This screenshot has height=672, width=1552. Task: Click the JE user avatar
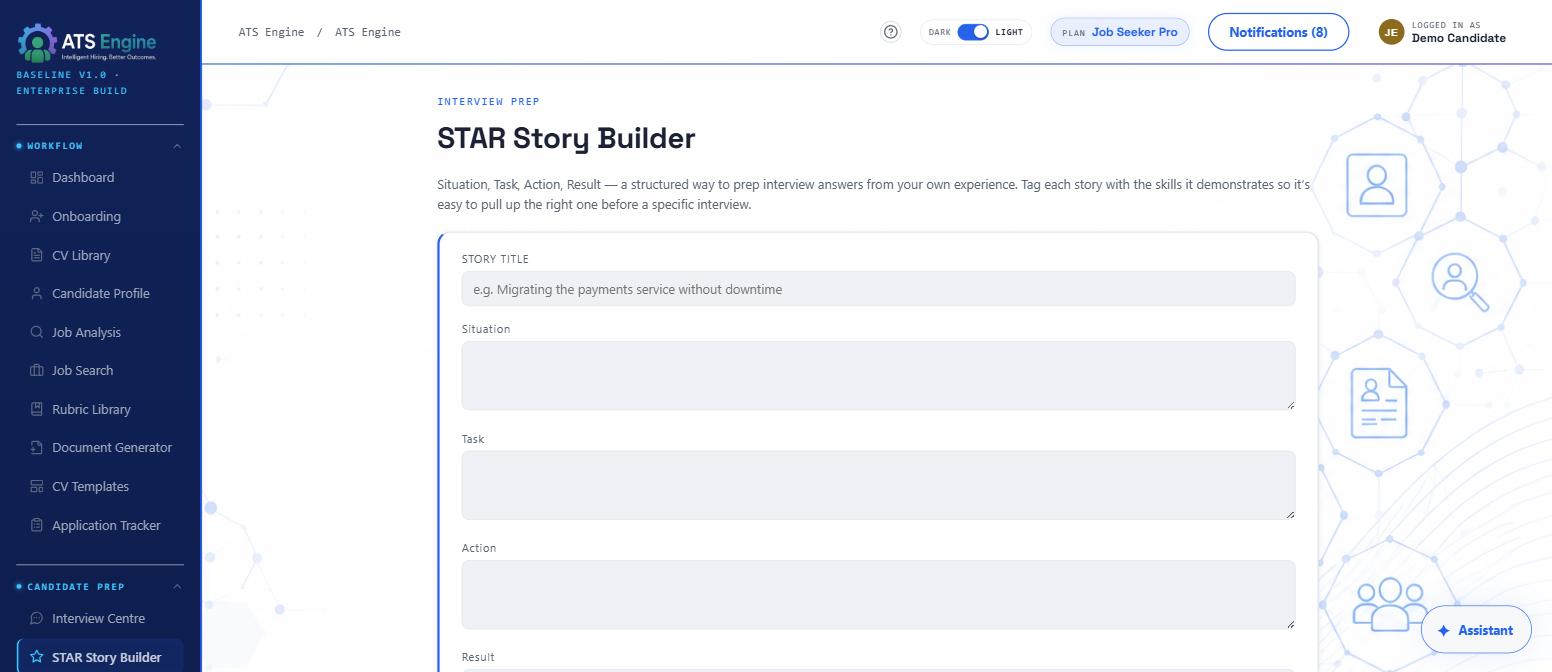[1391, 32]
